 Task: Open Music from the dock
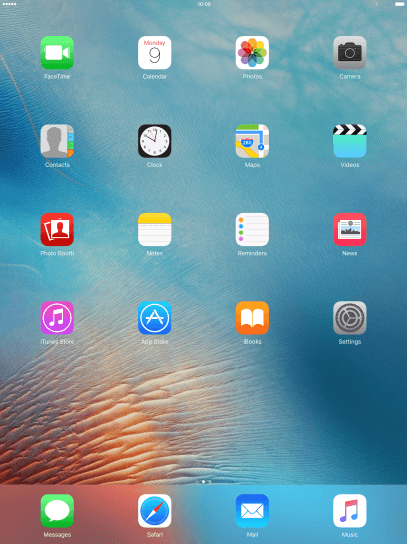click(350, 511)
